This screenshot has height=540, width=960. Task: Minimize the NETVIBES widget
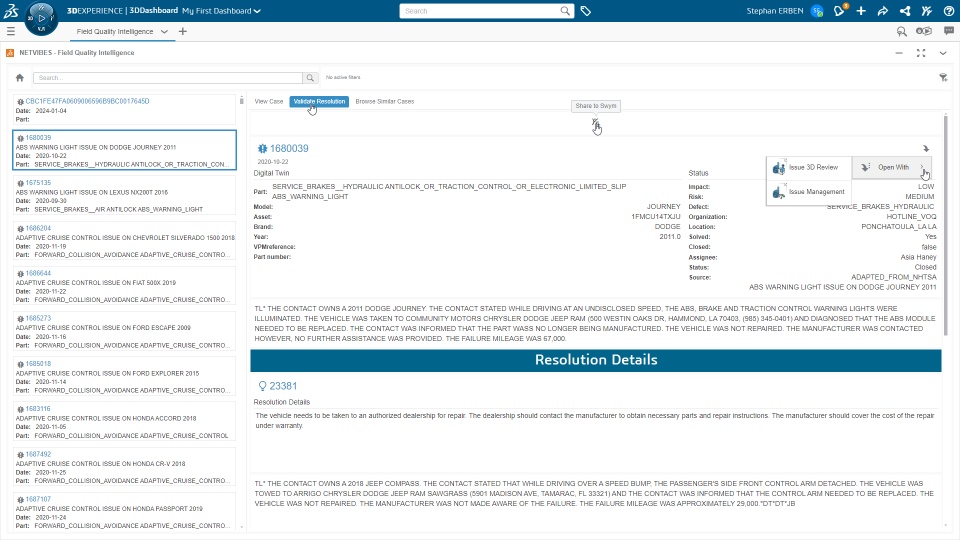coord(899,53)
